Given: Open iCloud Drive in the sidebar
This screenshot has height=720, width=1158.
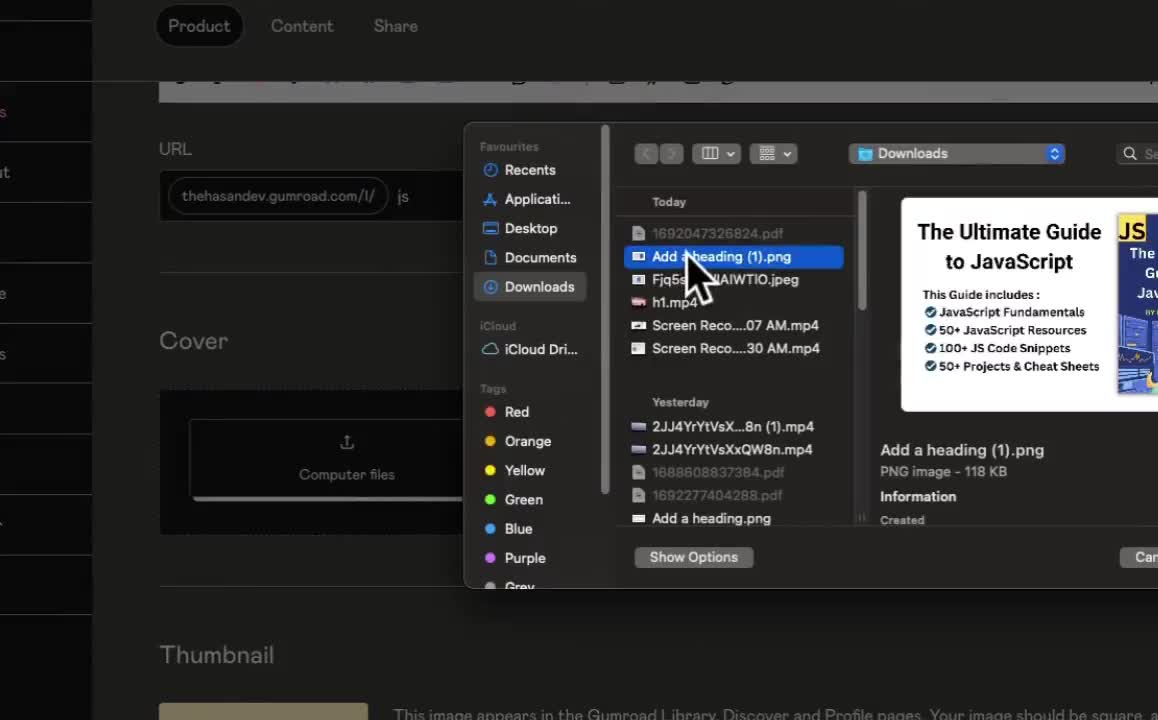Looking at the screenshot, I should [540, 349].
